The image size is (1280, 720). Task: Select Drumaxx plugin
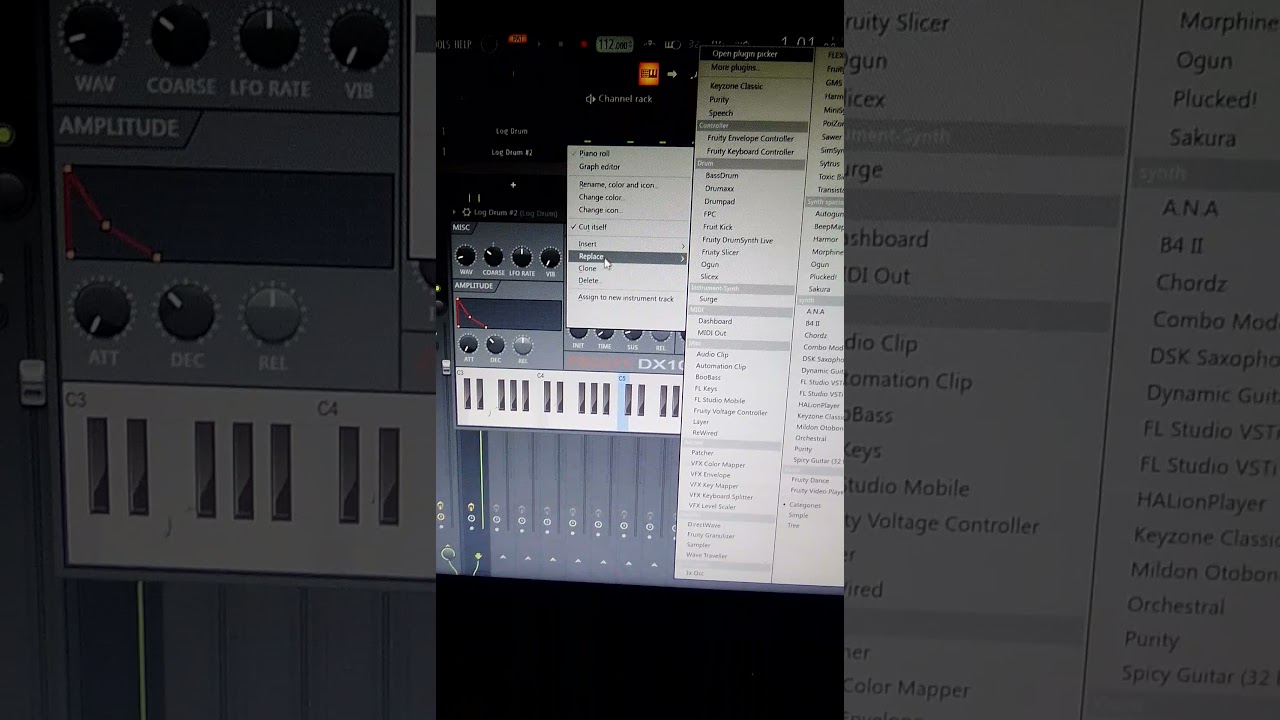720,189
